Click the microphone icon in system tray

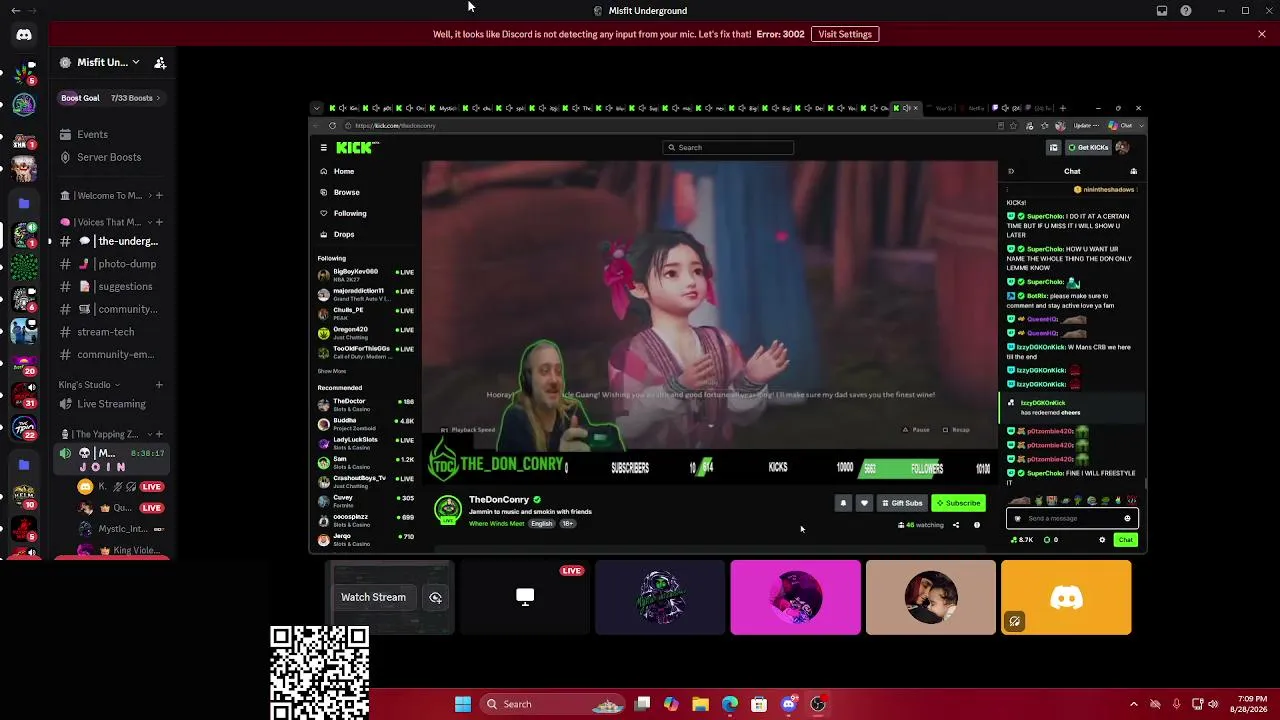[x=1176, y=704]
